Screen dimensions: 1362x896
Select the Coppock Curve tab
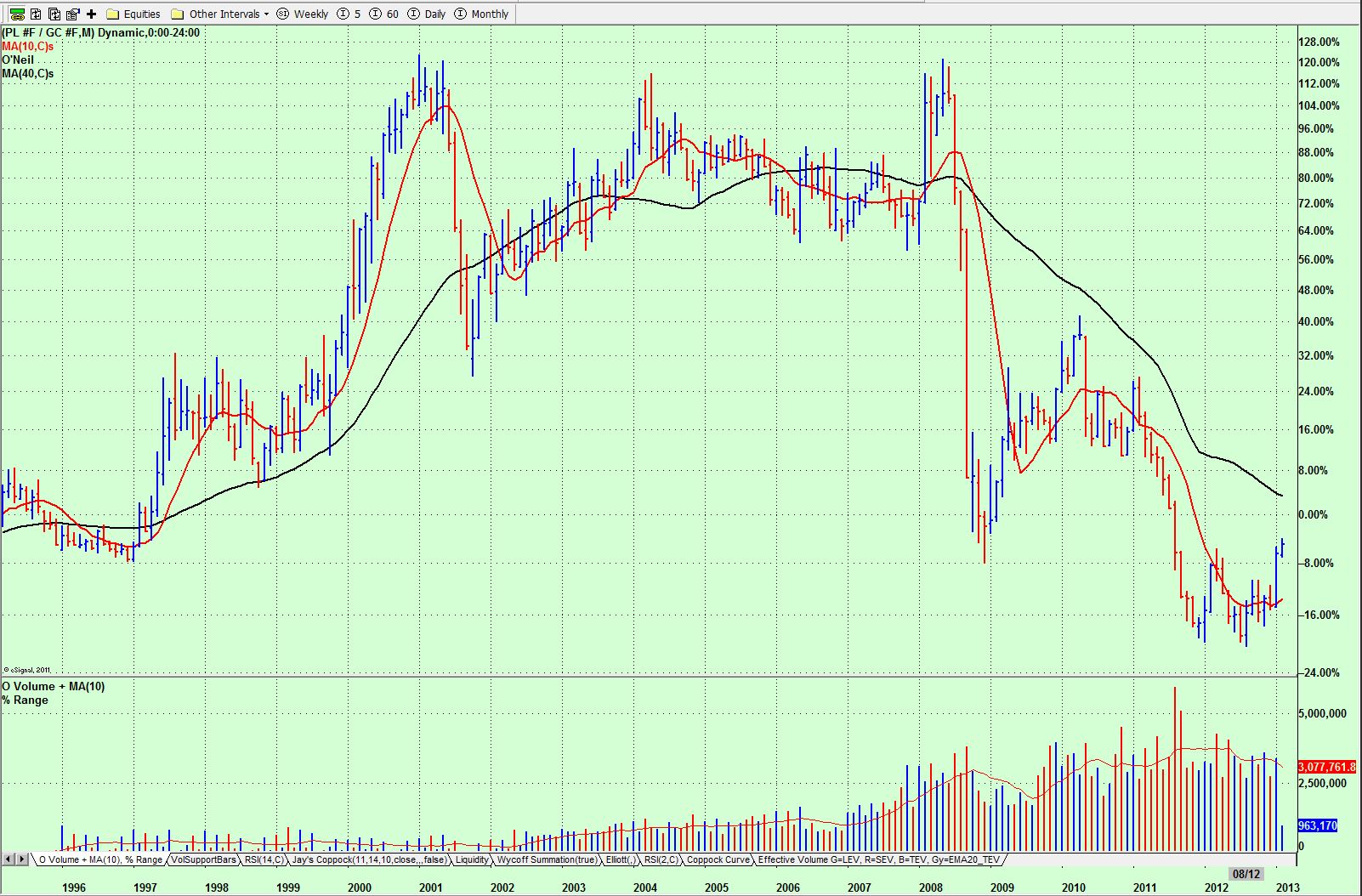click(x=717, y=860)
